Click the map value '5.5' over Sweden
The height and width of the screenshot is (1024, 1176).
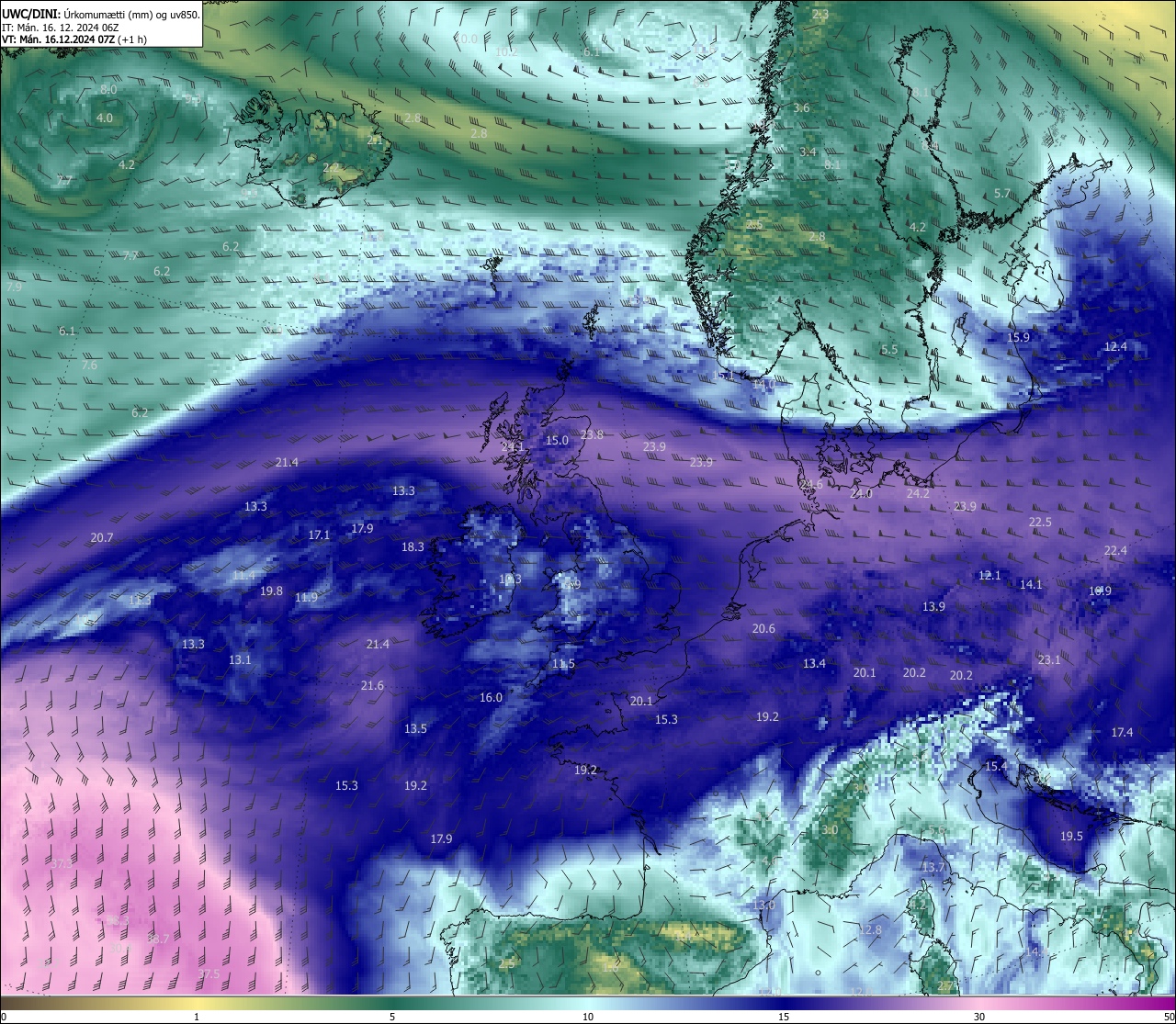point(889,349)
